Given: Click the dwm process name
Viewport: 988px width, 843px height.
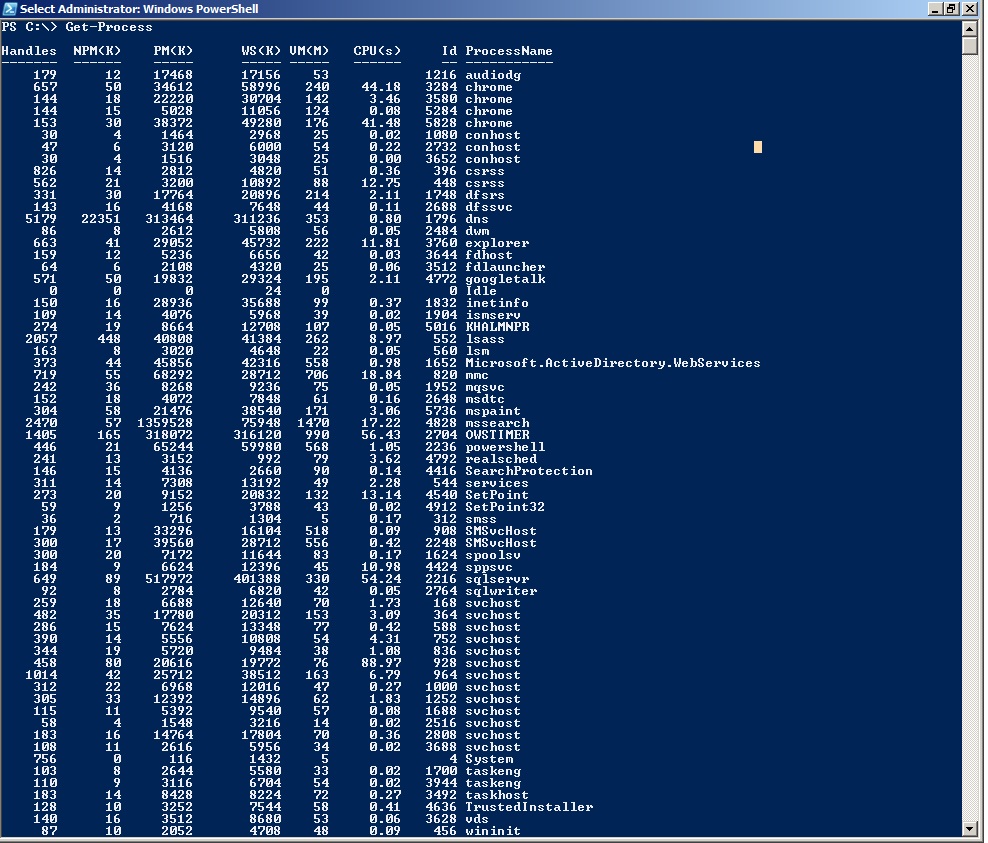Looking at the screenshot, I should [x=477, y=231].
